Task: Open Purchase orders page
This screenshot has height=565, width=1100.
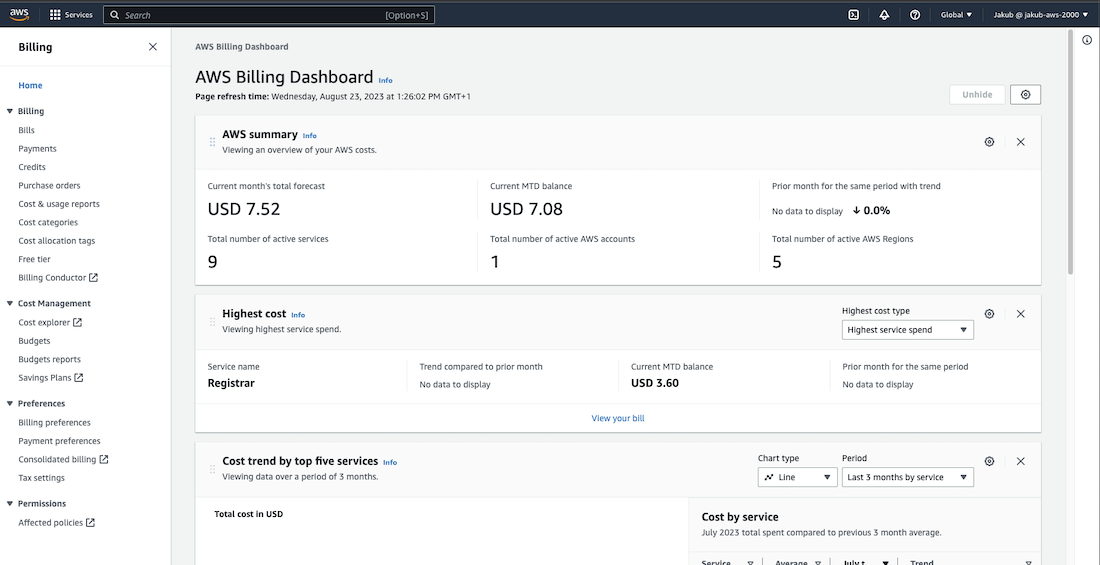Action: (49, 185)
